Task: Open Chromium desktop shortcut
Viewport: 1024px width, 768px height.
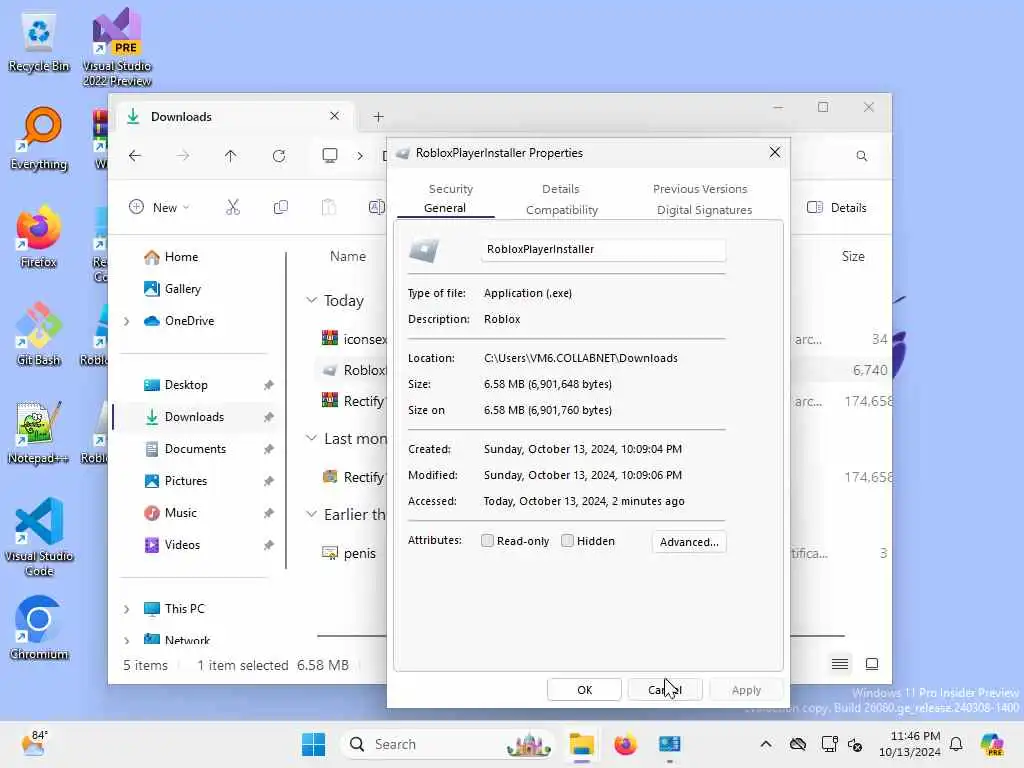Action: pyautogui.click(x=39, y=628)
